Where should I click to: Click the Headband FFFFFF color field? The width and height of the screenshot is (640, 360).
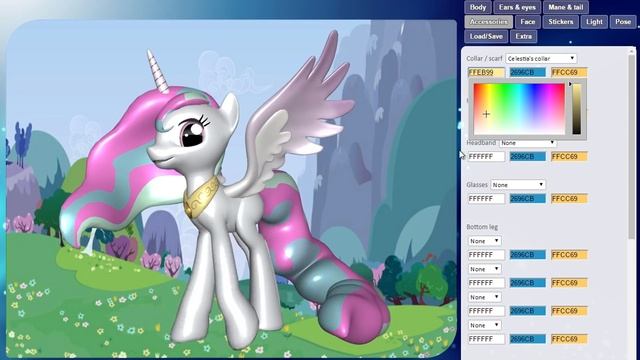click(x=486, y=157)
